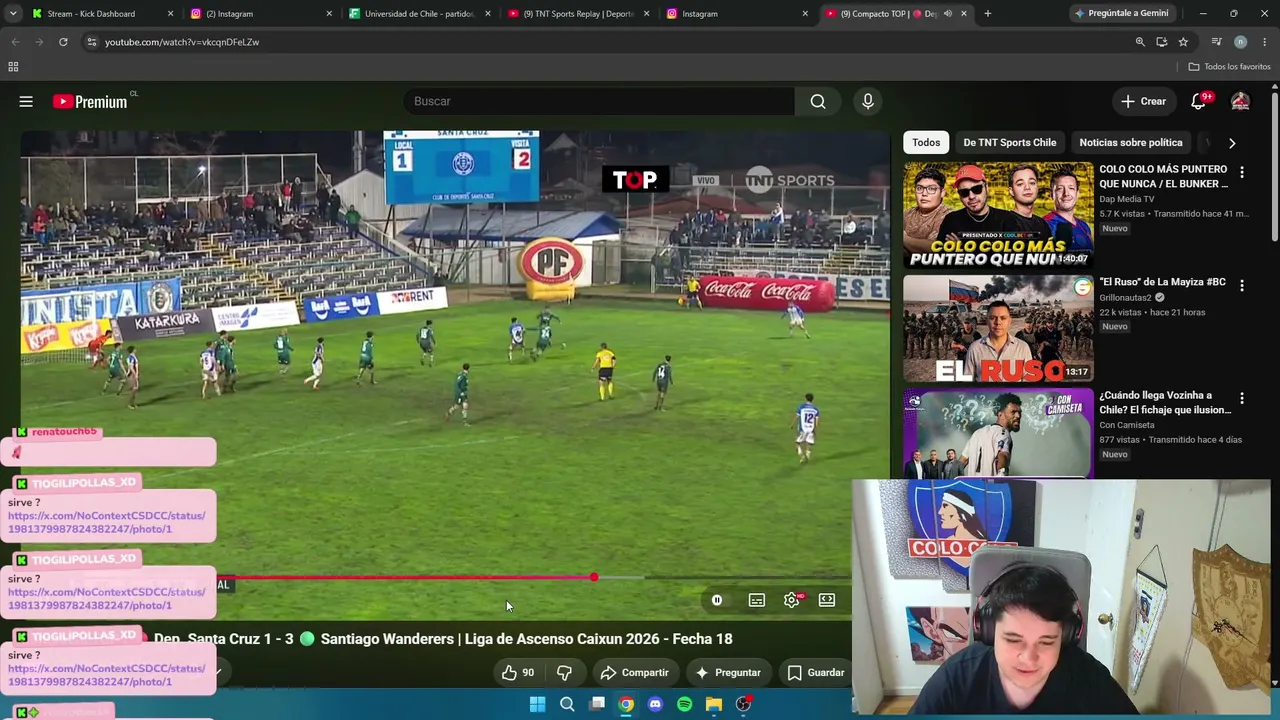
Task: Click Crear to create content
Action: [1143, 101]
